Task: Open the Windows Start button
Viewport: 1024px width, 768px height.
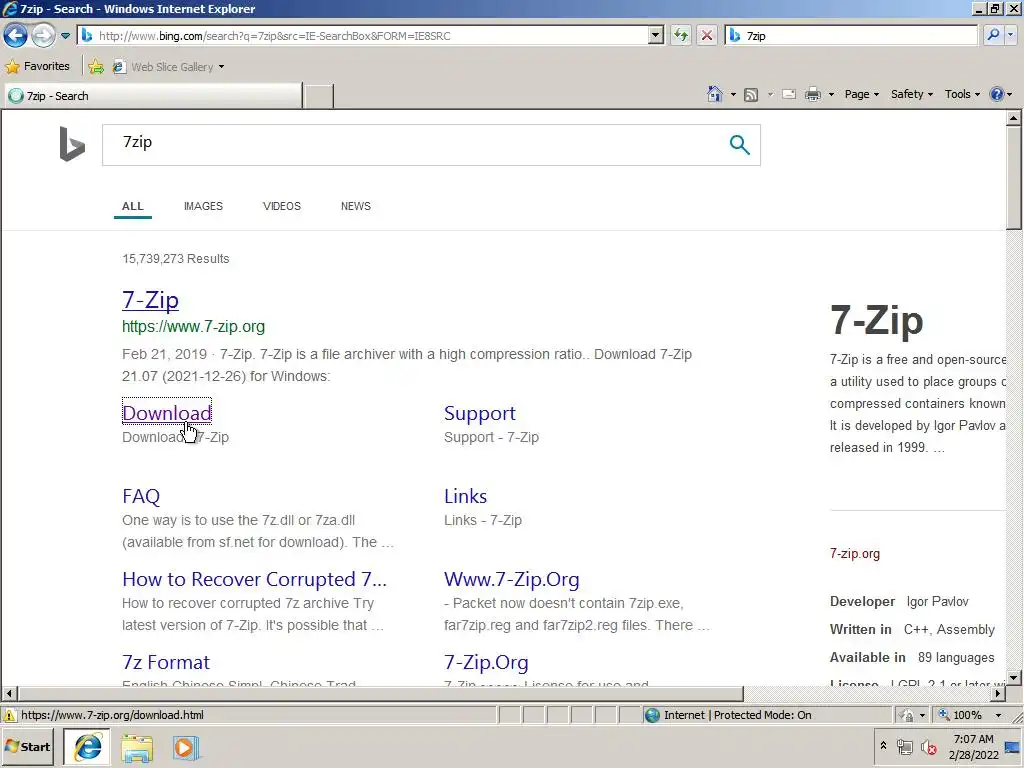Action: (27, 747)
